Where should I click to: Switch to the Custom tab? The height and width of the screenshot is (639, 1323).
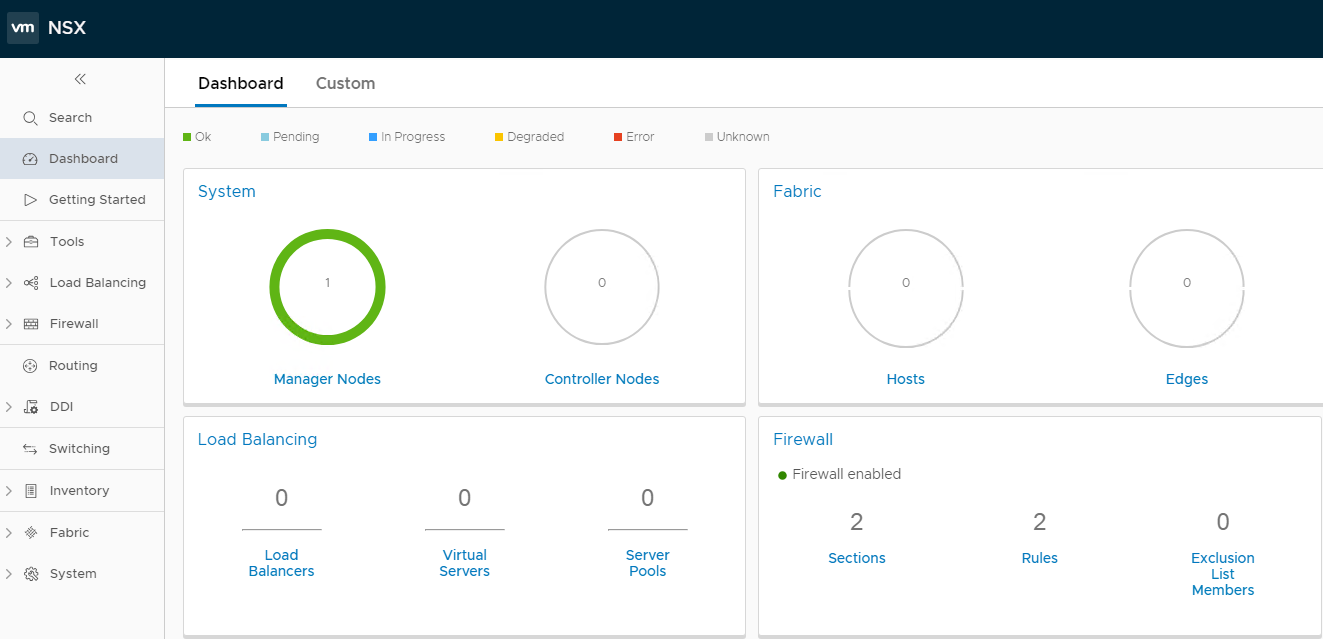coord(345,84)
